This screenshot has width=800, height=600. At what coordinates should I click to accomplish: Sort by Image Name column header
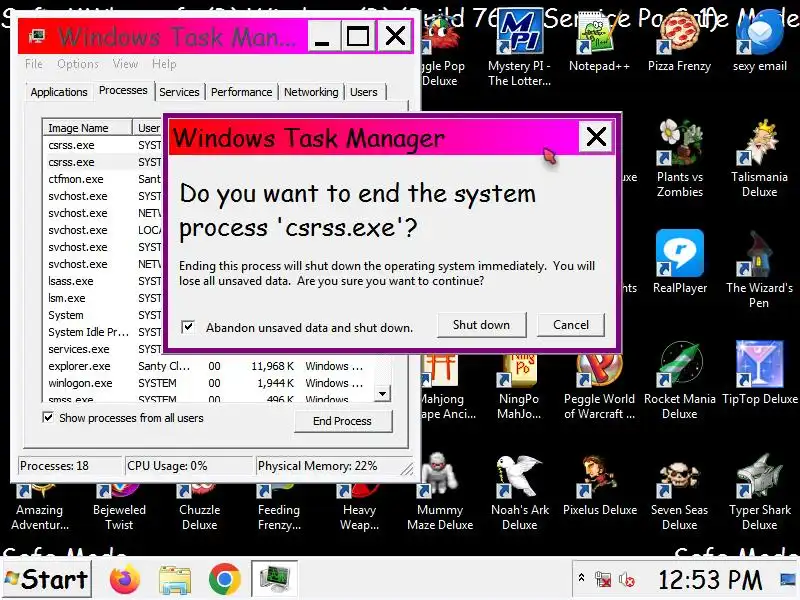coord(87,128)
